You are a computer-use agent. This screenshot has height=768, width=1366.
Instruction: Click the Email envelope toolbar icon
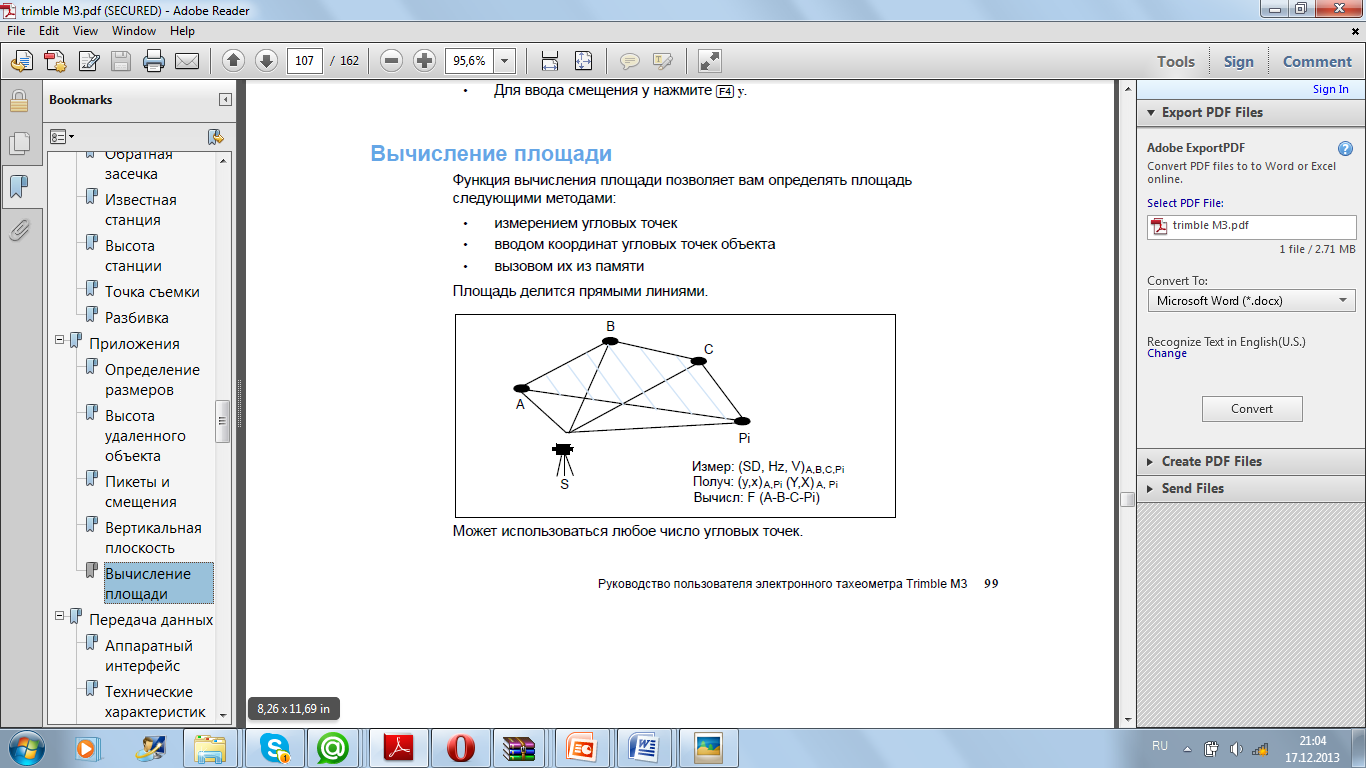pos(187,61)
